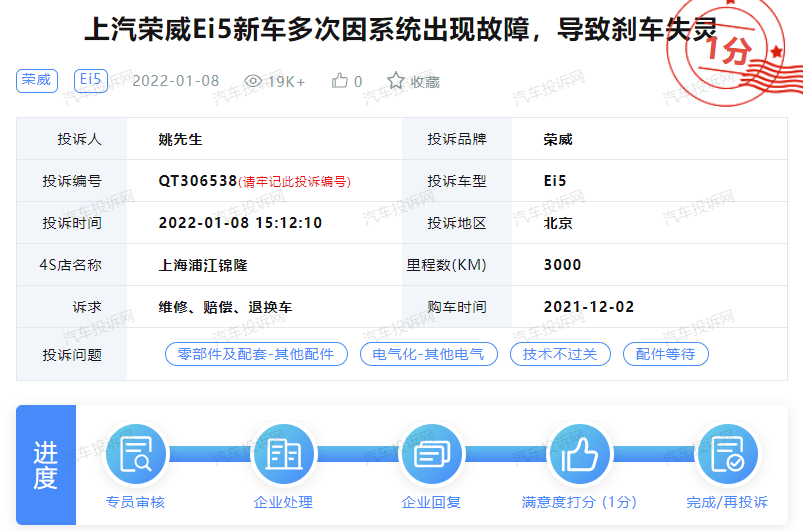Click the 收藏 label

pyautogui.click(x=425, y=82)
